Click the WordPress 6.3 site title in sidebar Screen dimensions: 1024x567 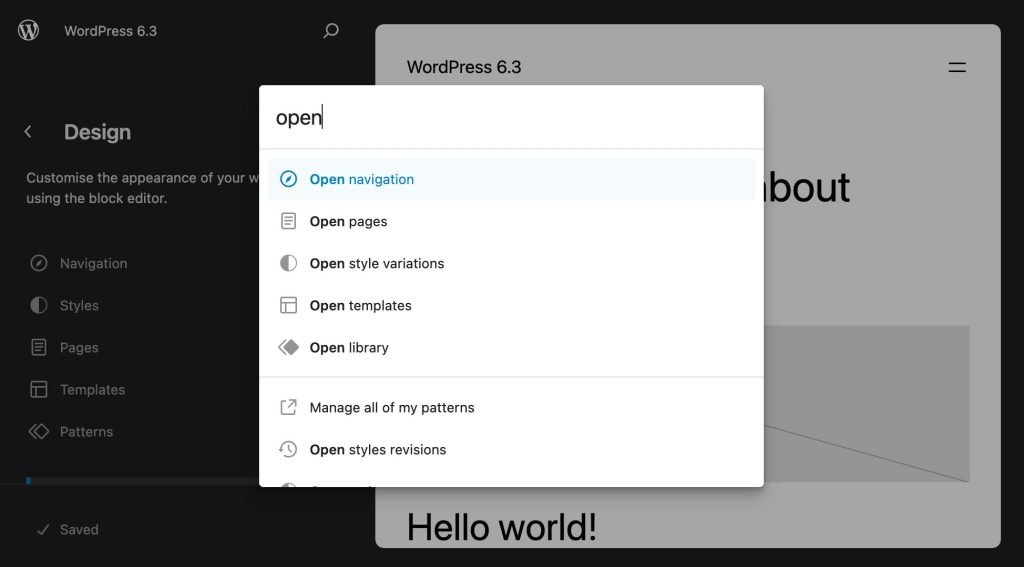click(x=110, y=31)
